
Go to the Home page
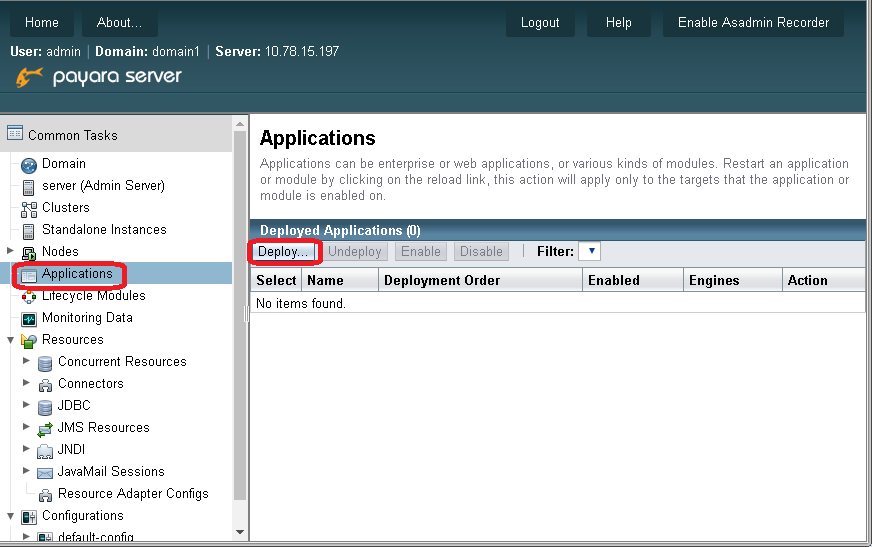pyautogui.click(x=42, y=23)
